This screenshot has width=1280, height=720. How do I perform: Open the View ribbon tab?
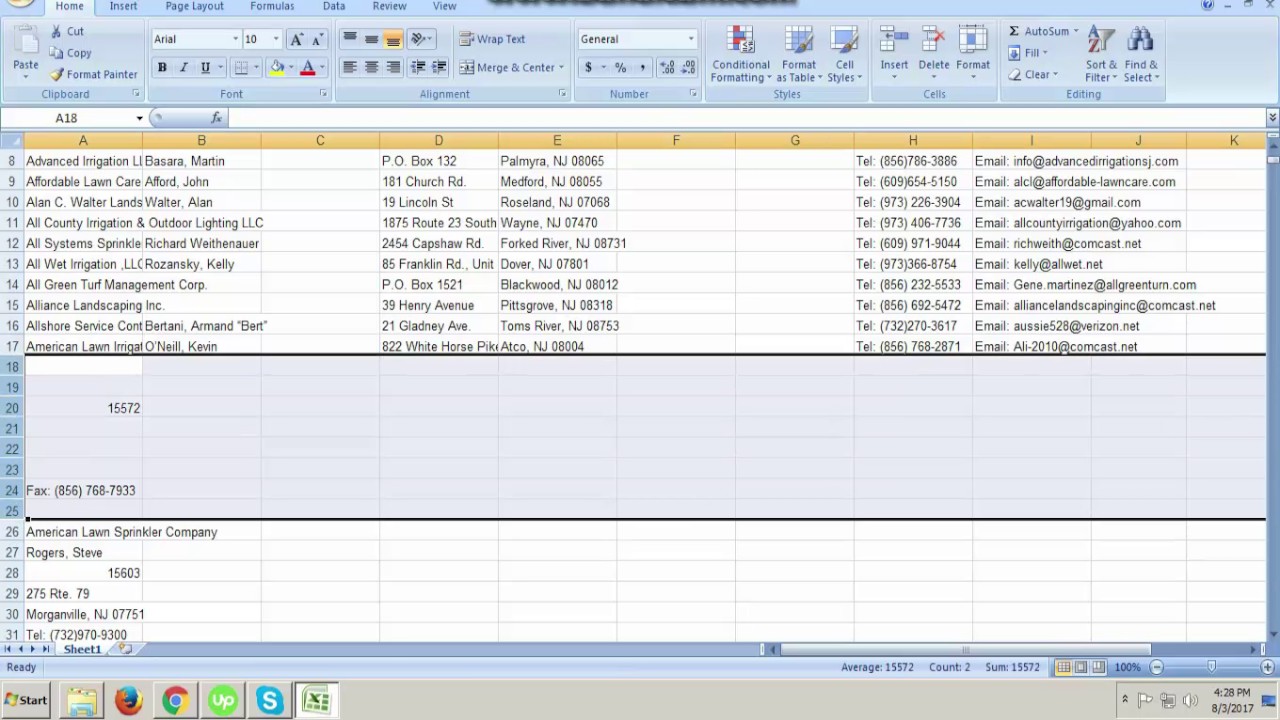444,6
